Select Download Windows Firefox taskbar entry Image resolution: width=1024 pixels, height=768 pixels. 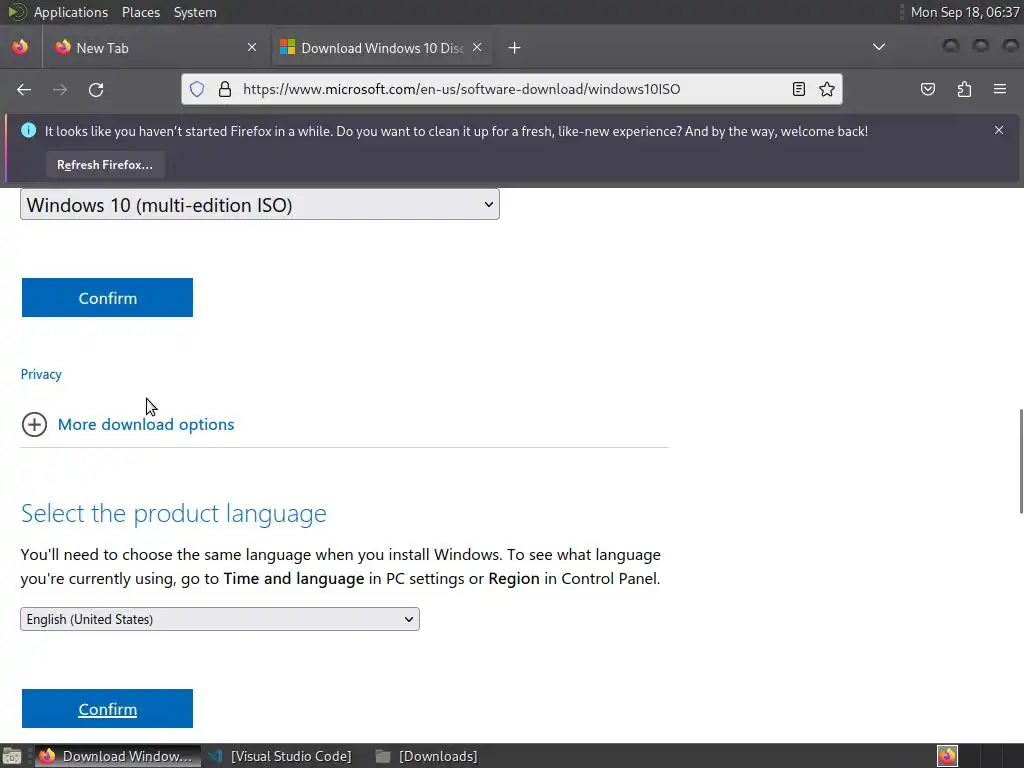click(118, 756)
